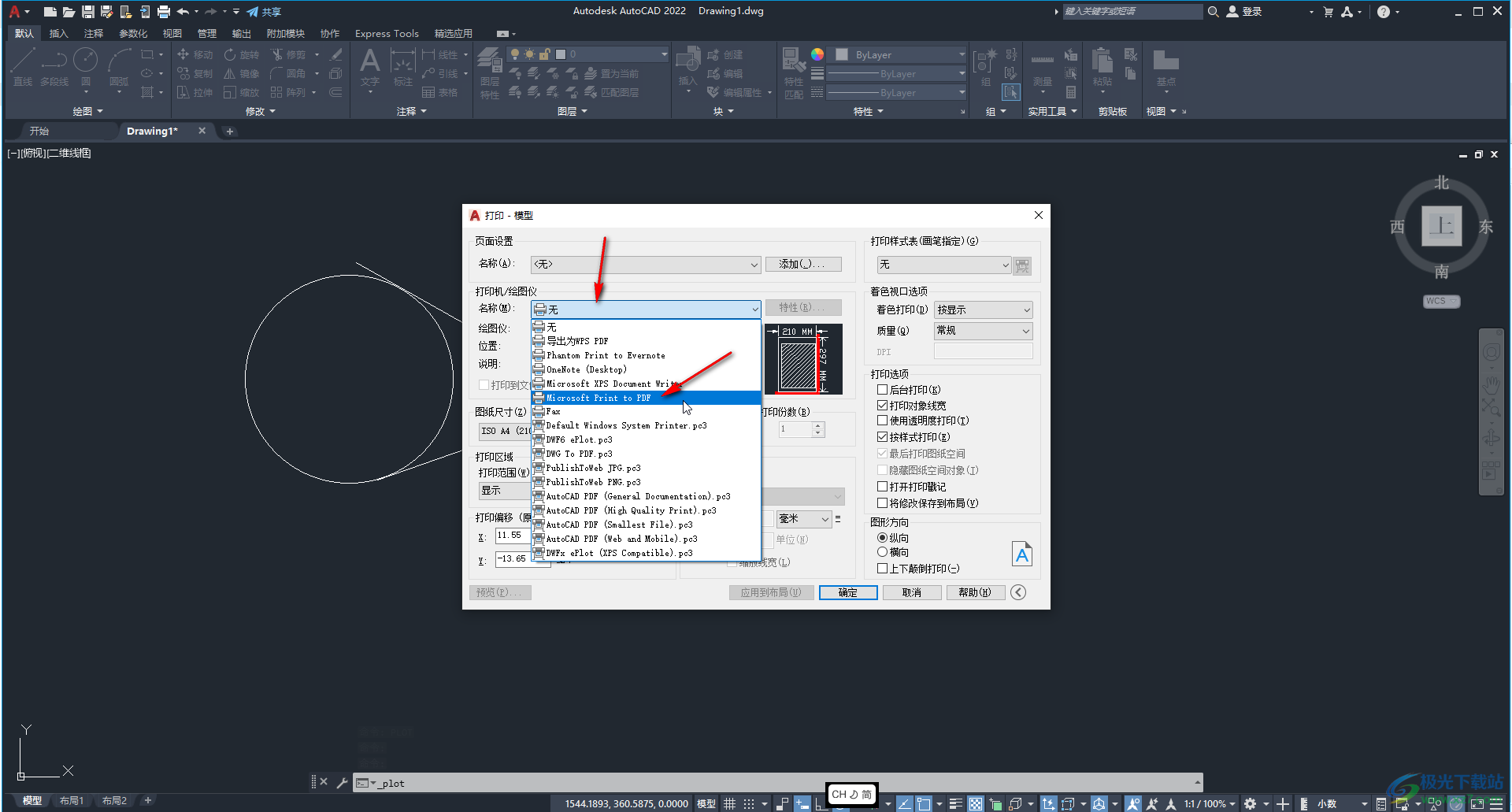Toggle plot with plot styles (按样式打印) checkbox

[883, 437]
